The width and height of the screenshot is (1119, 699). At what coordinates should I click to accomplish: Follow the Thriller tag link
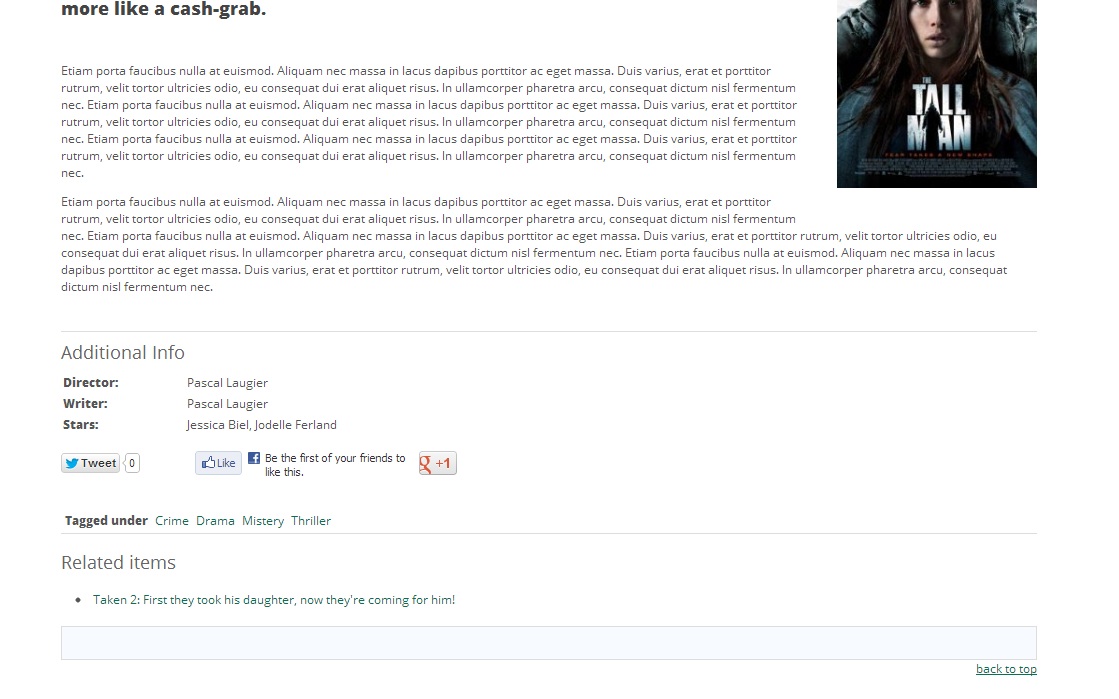tap(311, 521)
